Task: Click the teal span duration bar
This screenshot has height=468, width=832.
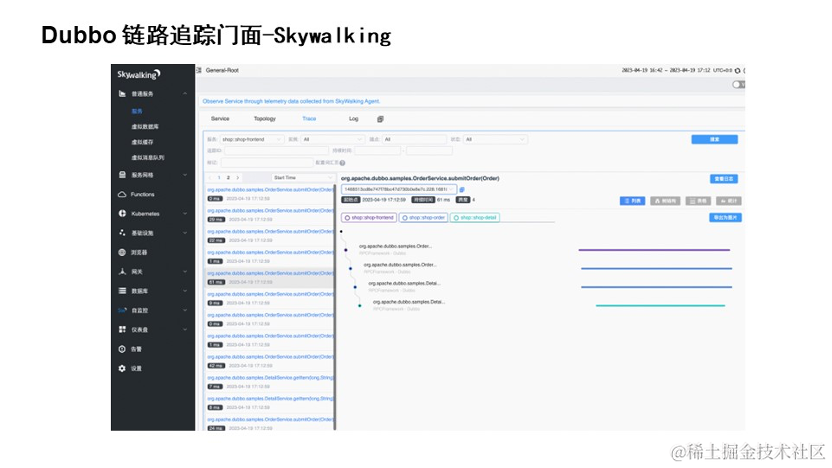Action: pyautogui.click(x=660, y=306)
